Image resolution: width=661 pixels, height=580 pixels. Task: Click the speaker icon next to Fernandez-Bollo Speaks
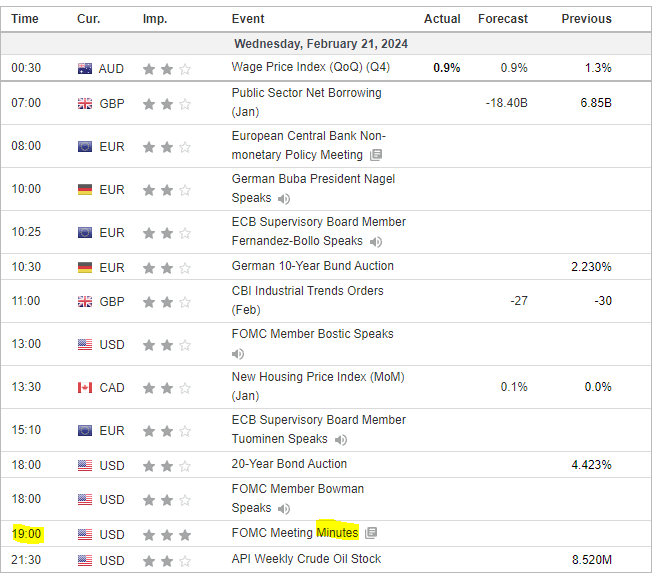coord(376,242)
